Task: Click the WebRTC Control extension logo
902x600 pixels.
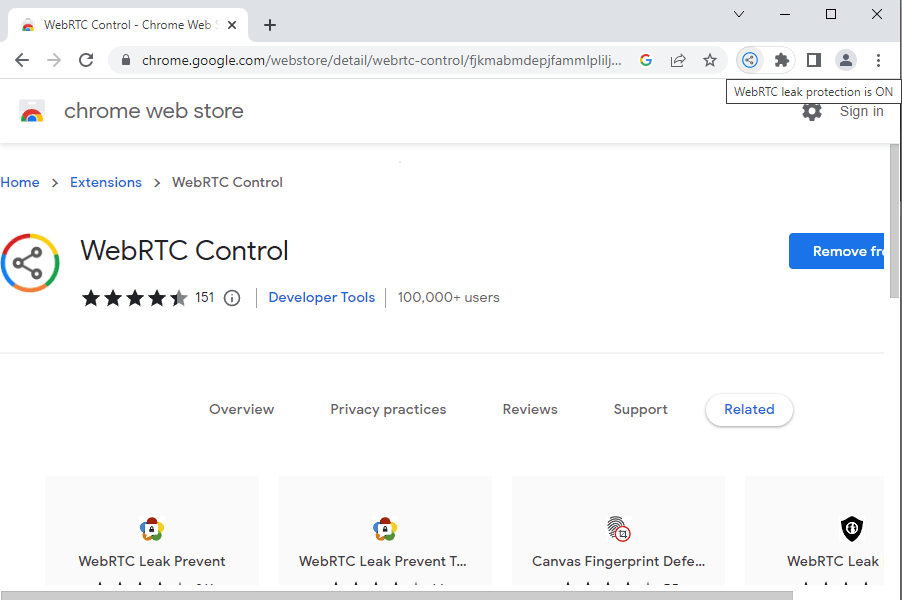Action: [30, 263]
